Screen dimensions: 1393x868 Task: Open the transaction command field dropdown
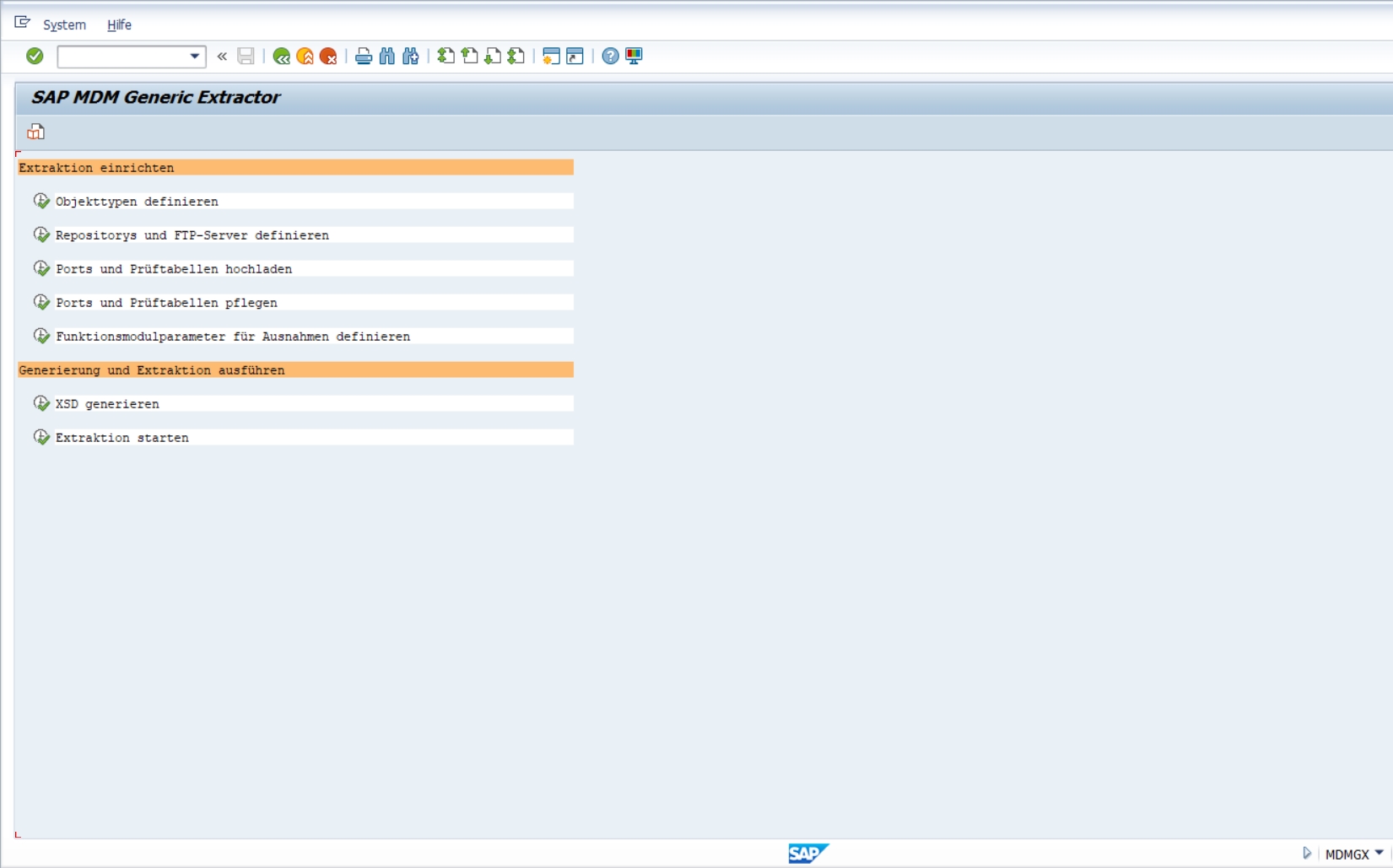(x=195, y=57)
